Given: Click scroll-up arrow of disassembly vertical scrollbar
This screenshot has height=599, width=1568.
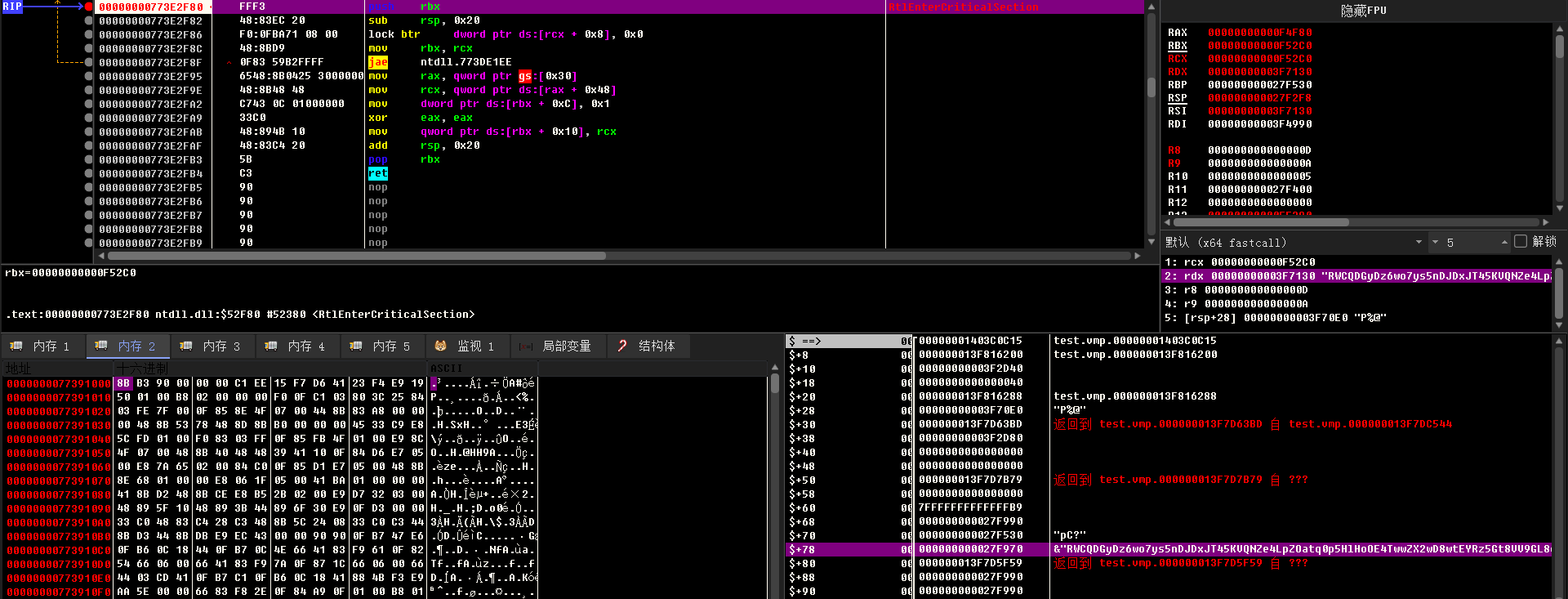Looking at the screenshot, I should 1151,7.
